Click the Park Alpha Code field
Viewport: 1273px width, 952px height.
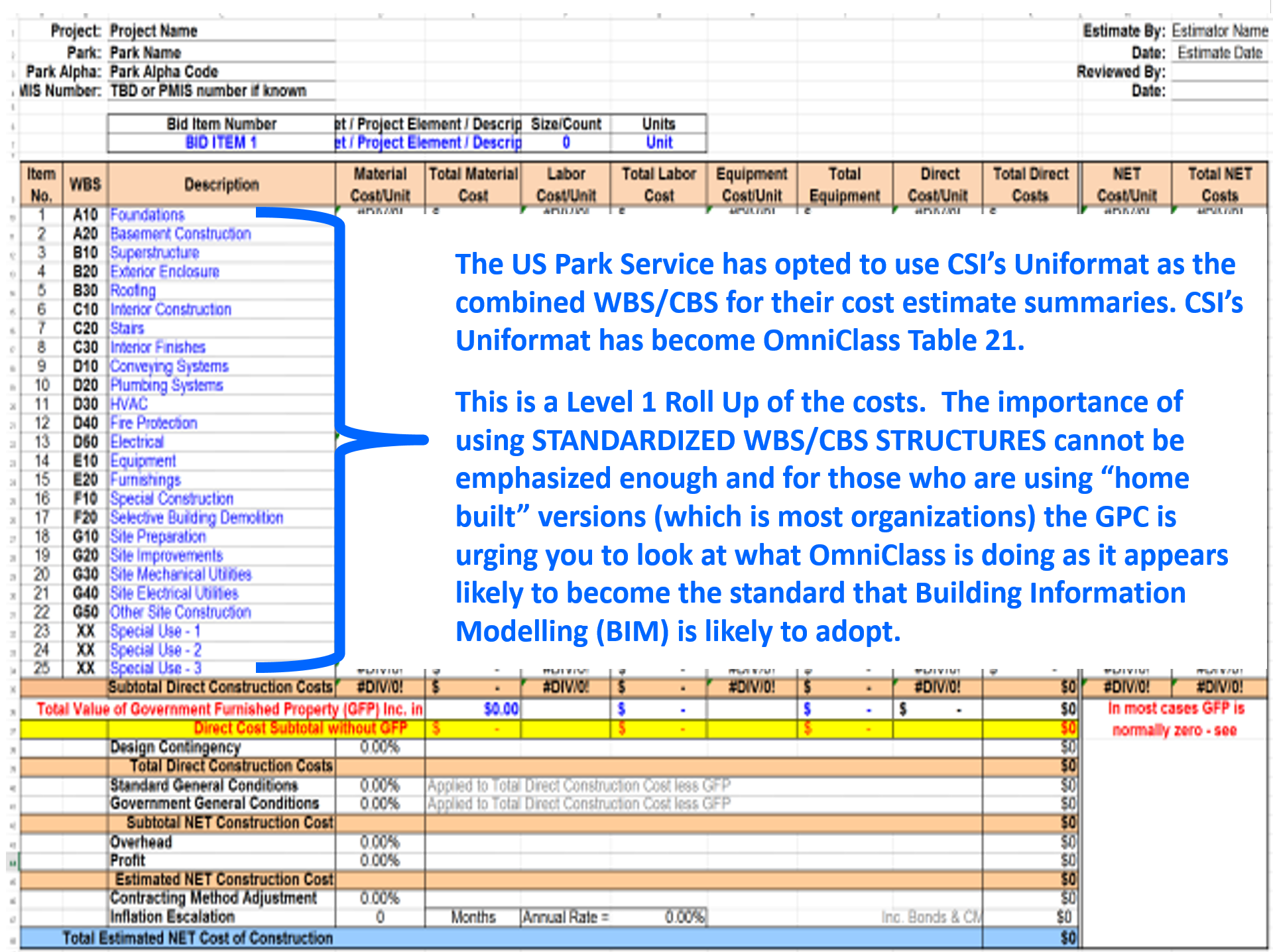(221, 72)
